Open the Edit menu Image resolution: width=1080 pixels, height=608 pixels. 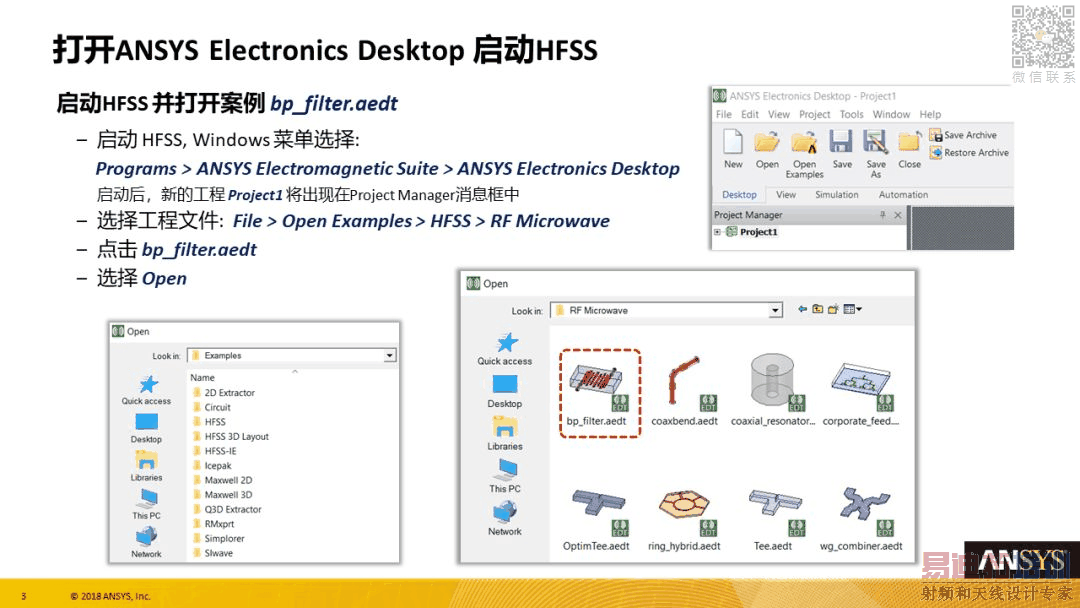pyautogui.click(x=749, y=114)
